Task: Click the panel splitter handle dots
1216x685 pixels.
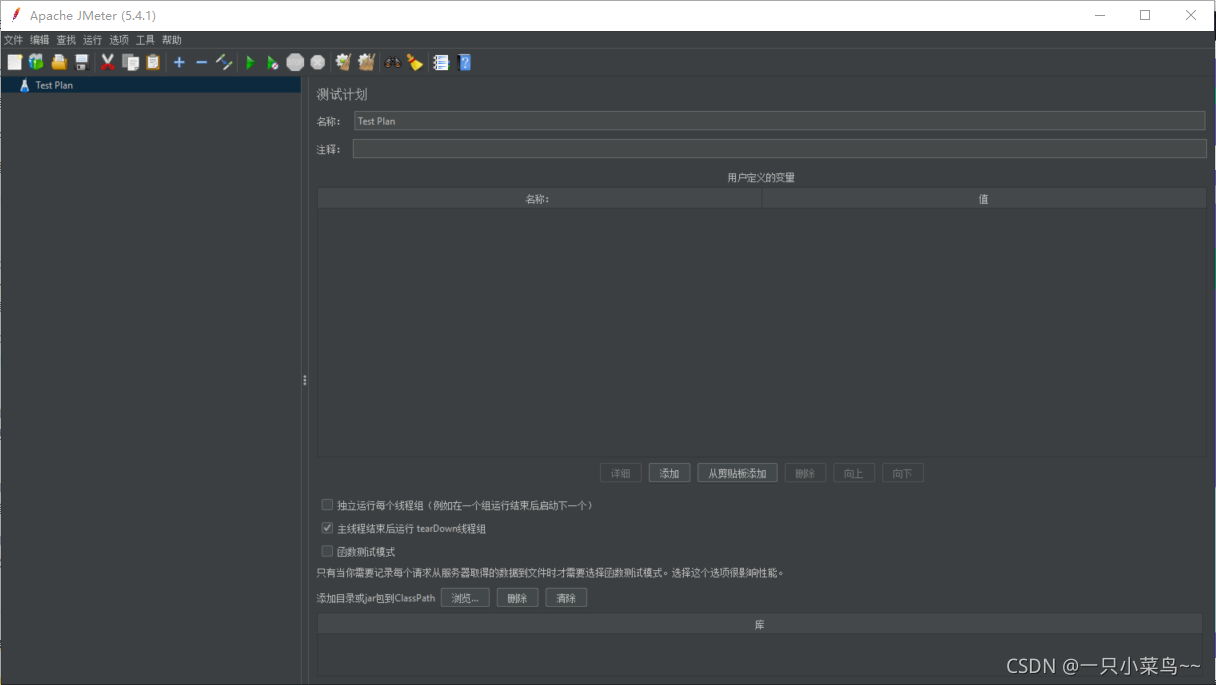Action: (305, 380)
